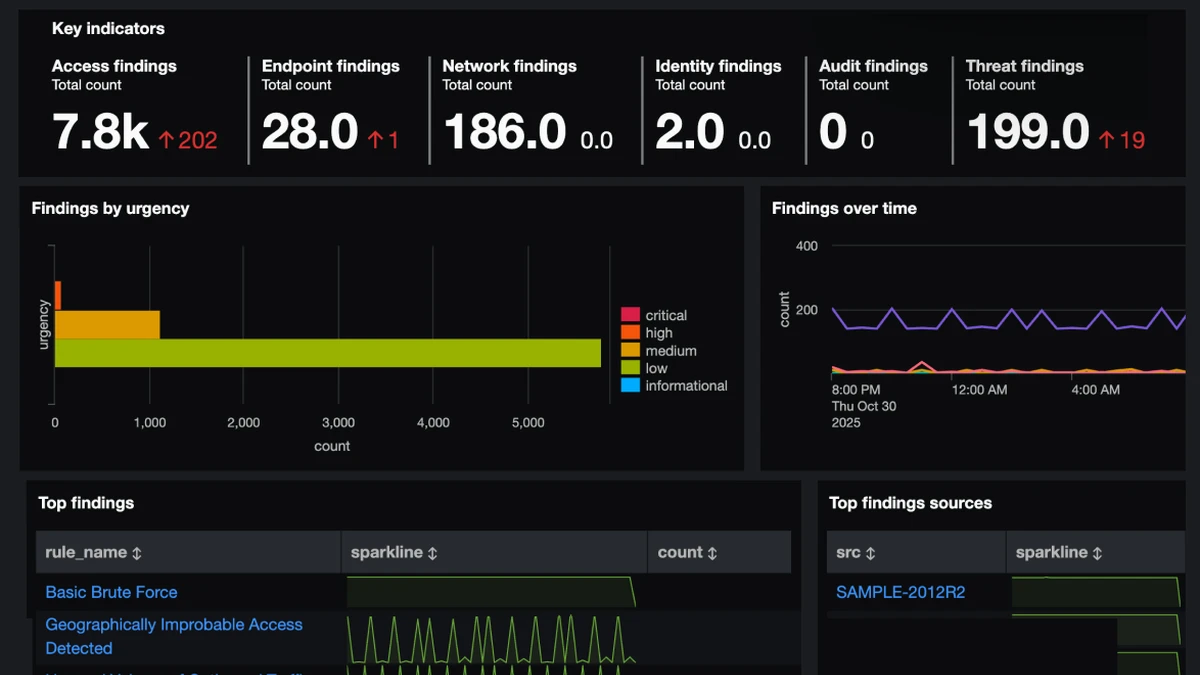Sort by rule_name column arrows
The height and width of the screenshot is (675, 1200).
tap(137, 553)
